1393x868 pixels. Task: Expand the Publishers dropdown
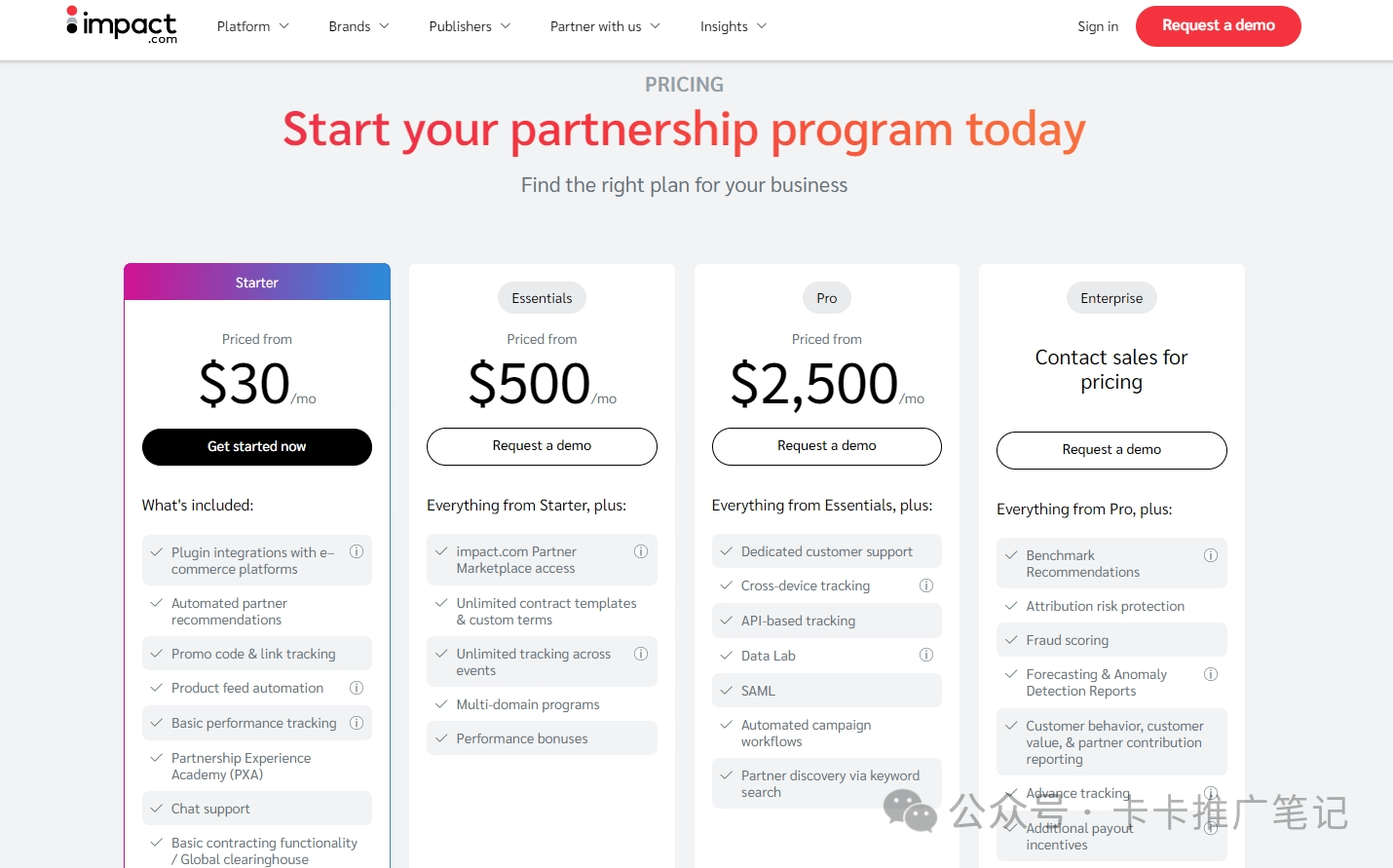(470, 26)
